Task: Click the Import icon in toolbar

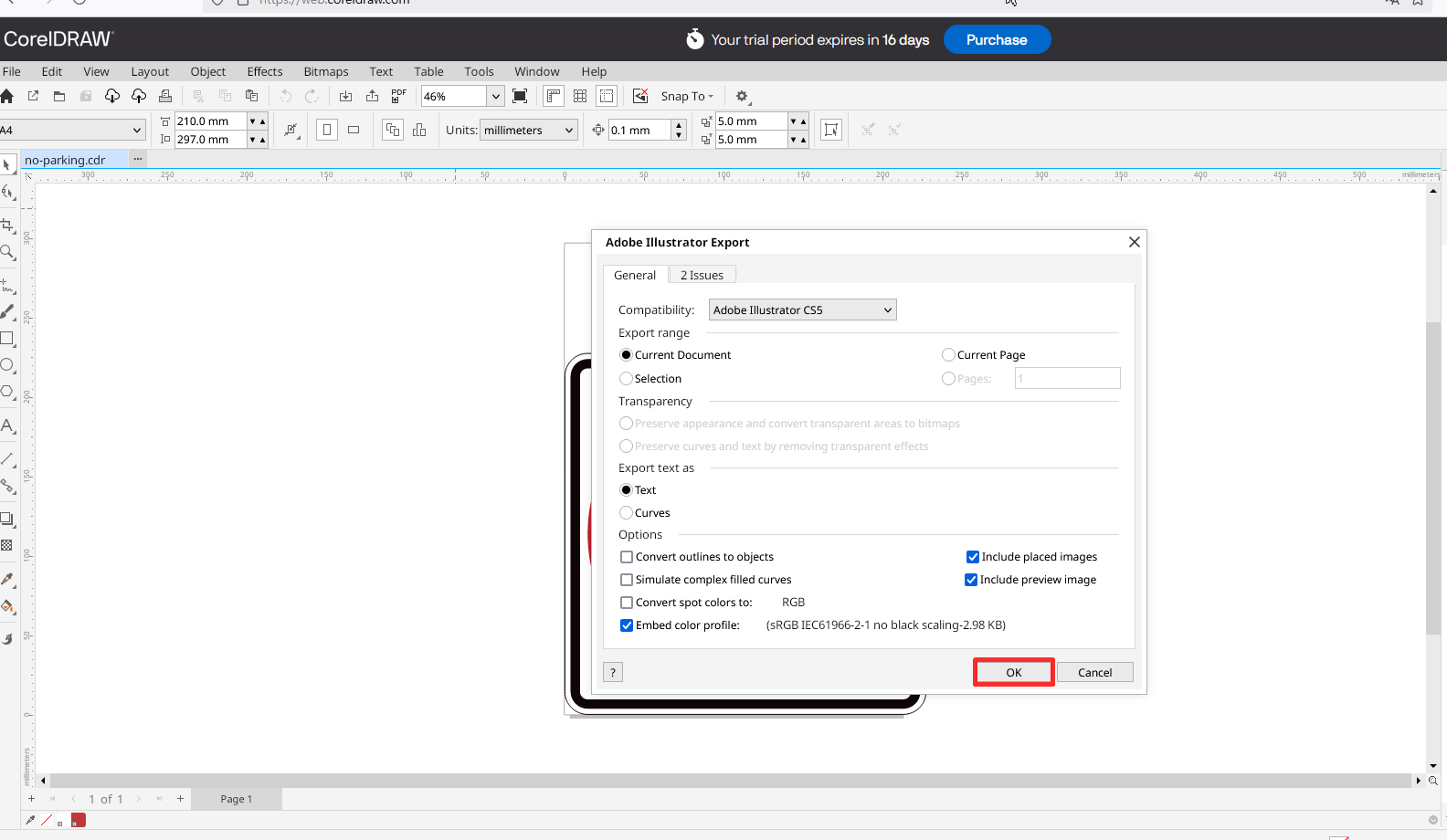Action: 345,96
